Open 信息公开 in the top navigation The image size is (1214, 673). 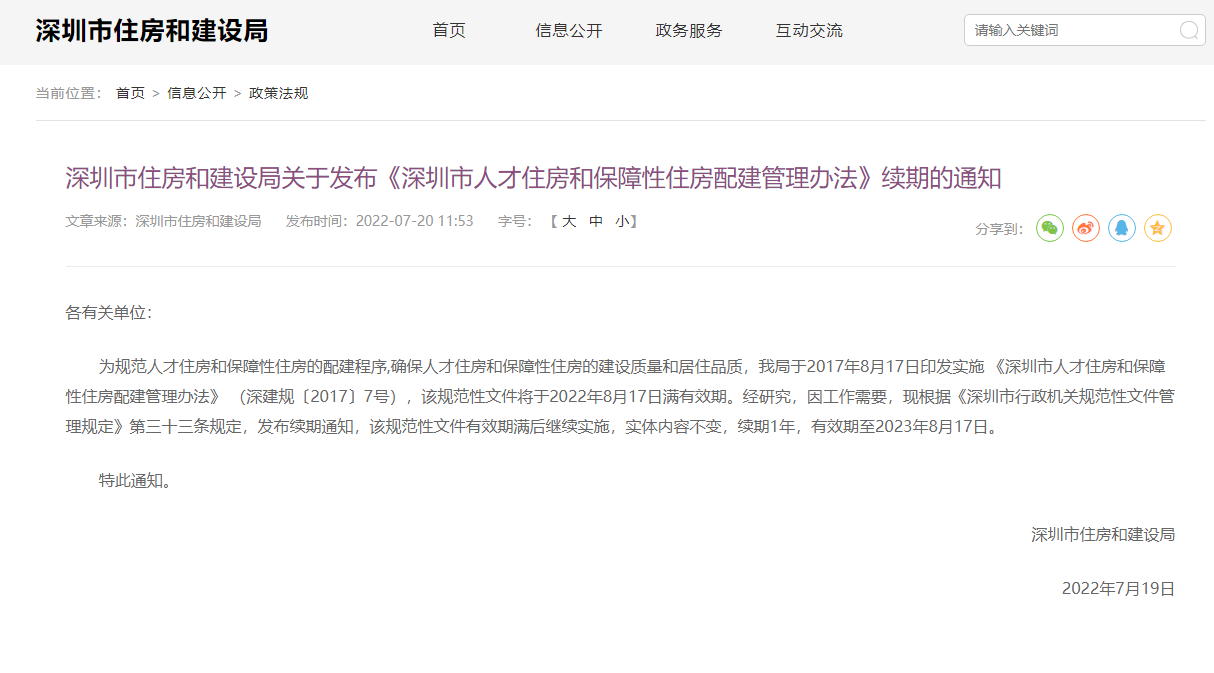569,30
